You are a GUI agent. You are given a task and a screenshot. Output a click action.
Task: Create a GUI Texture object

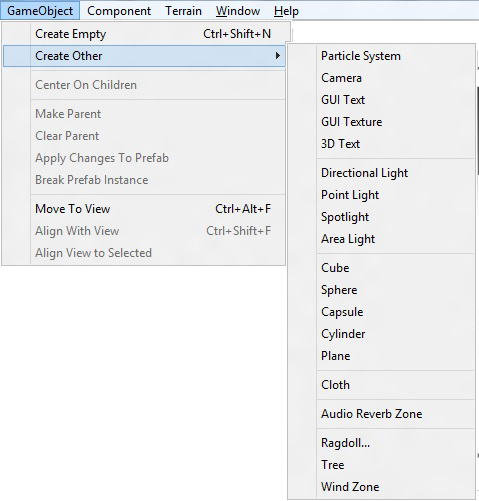pos(381,122)
